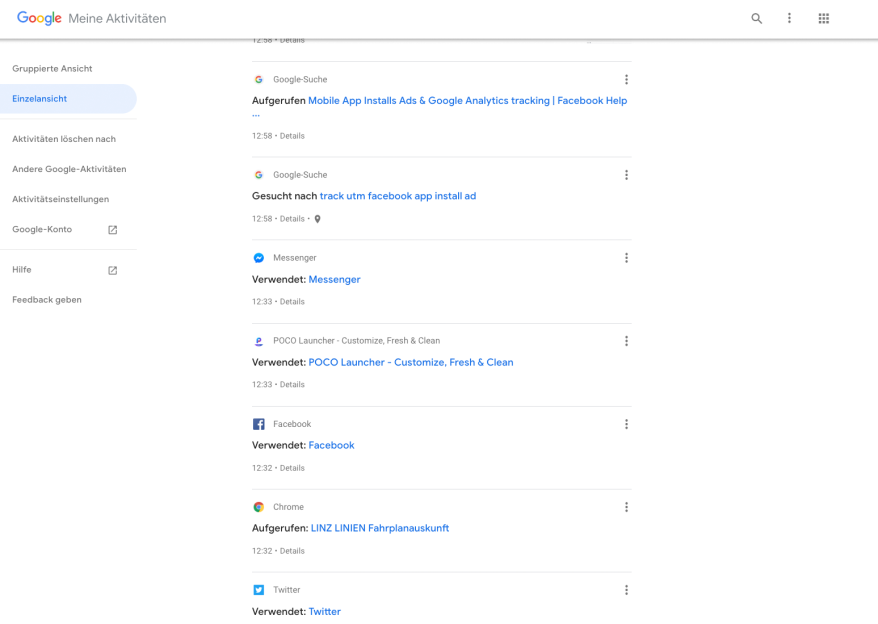Click the Facebook app icon
878x624 pixels.
(259, 424)
